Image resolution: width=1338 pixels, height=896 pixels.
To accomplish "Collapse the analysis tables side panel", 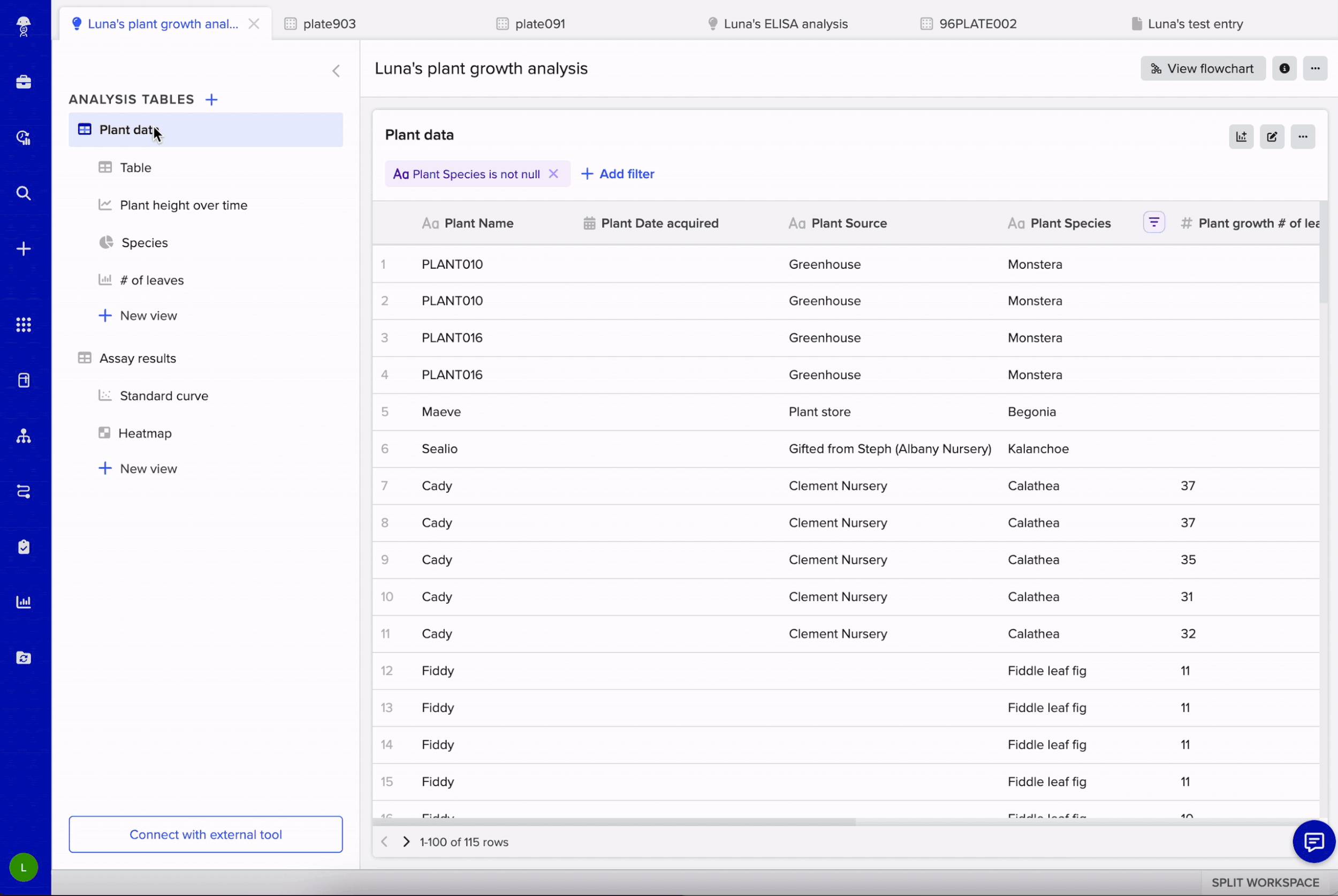I will pyautogui.click(x=336, y=71).
